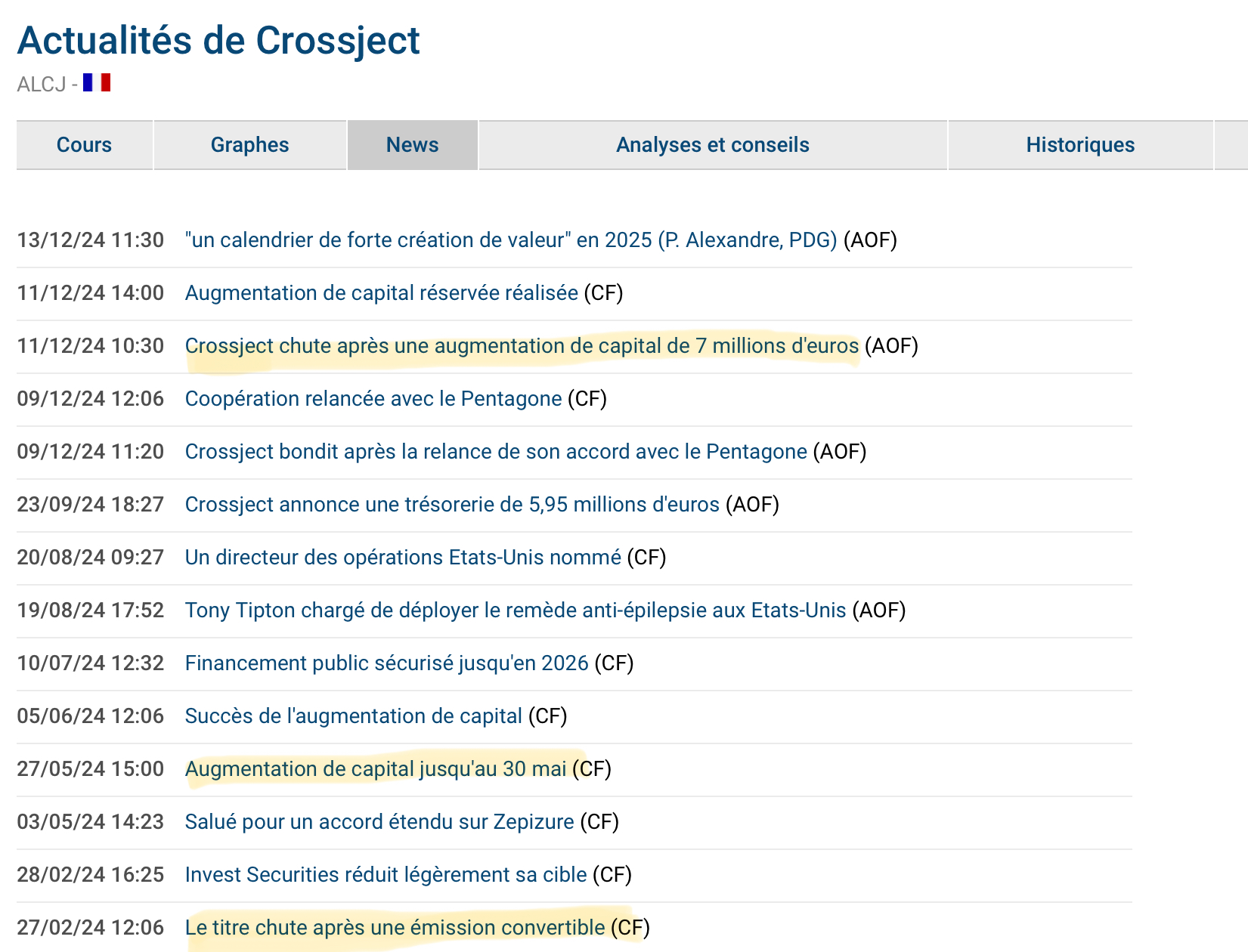1248x952 pixels.
Task: Read "Succès de l'augmentation de capital" article
Action: [x=354, y=716]
